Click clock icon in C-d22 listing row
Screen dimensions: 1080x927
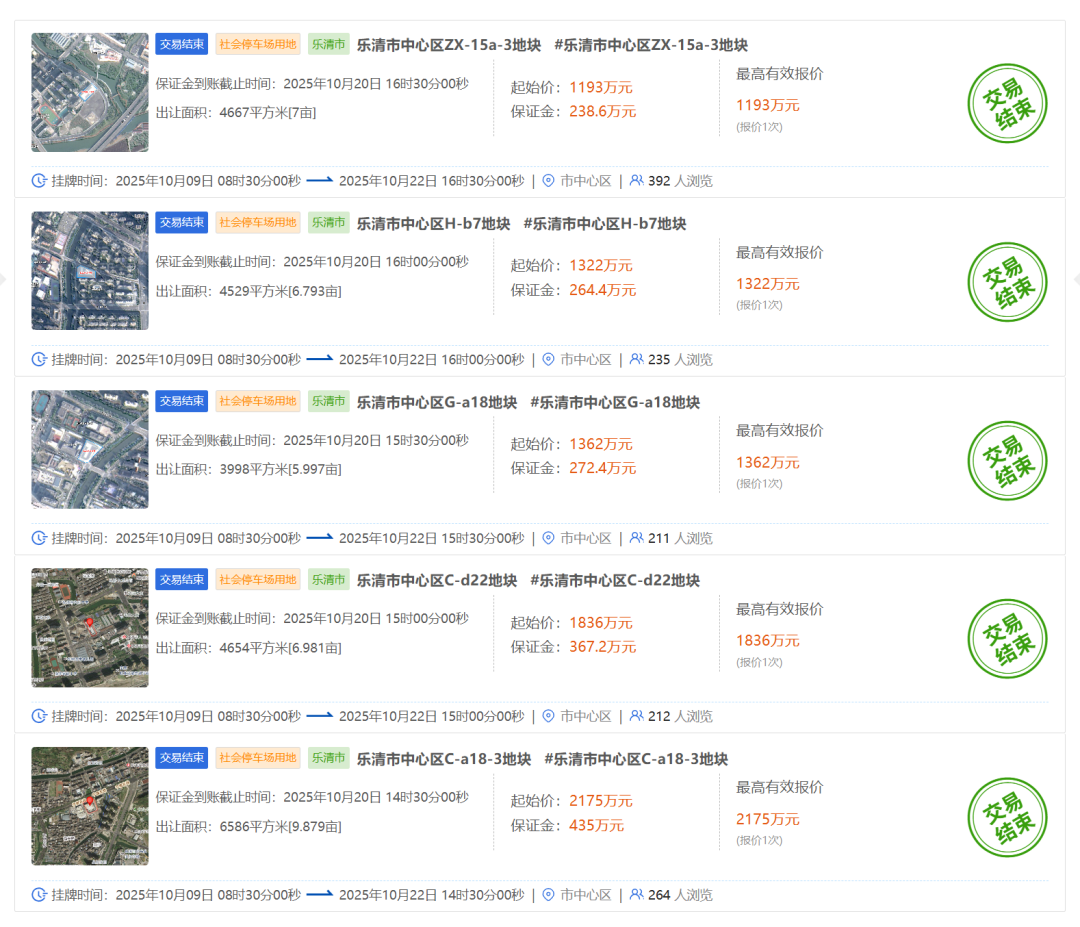39,716
